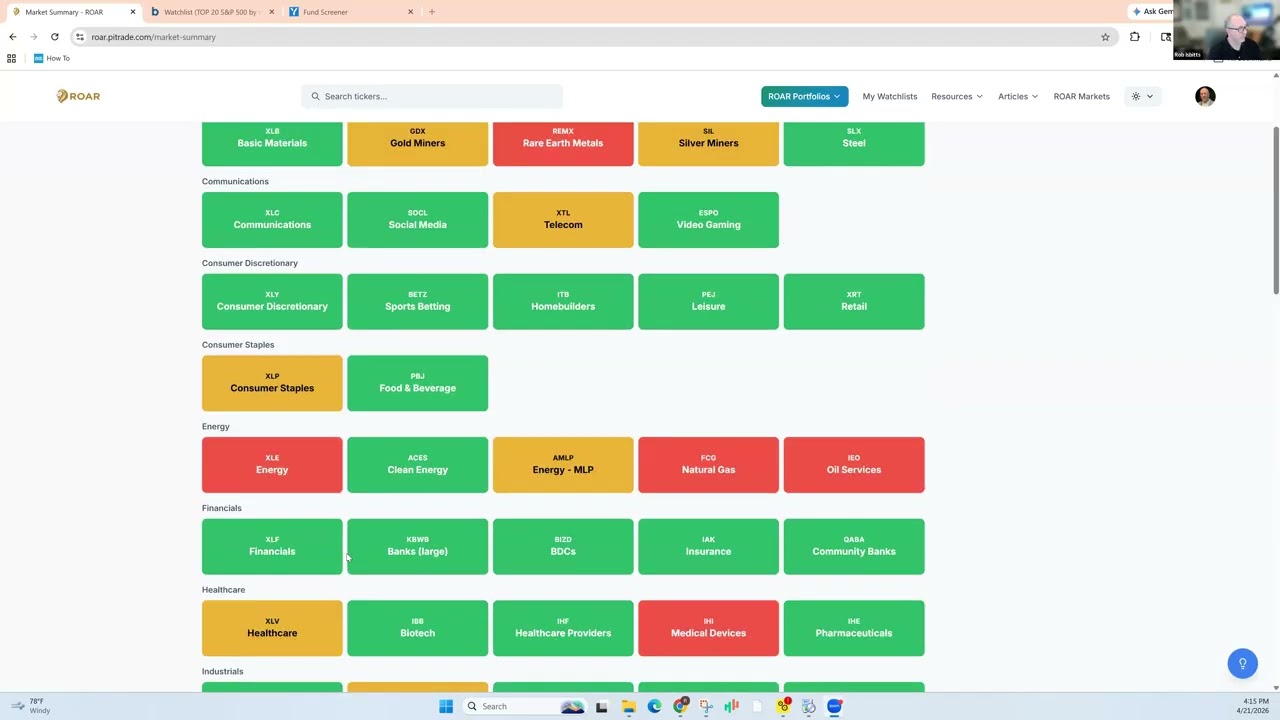Image resolution: width=1280 pixels, height=720 pixels.
Task: Click the ROAR logo in header
Action: pyautogui.click(x=78, y=96)
